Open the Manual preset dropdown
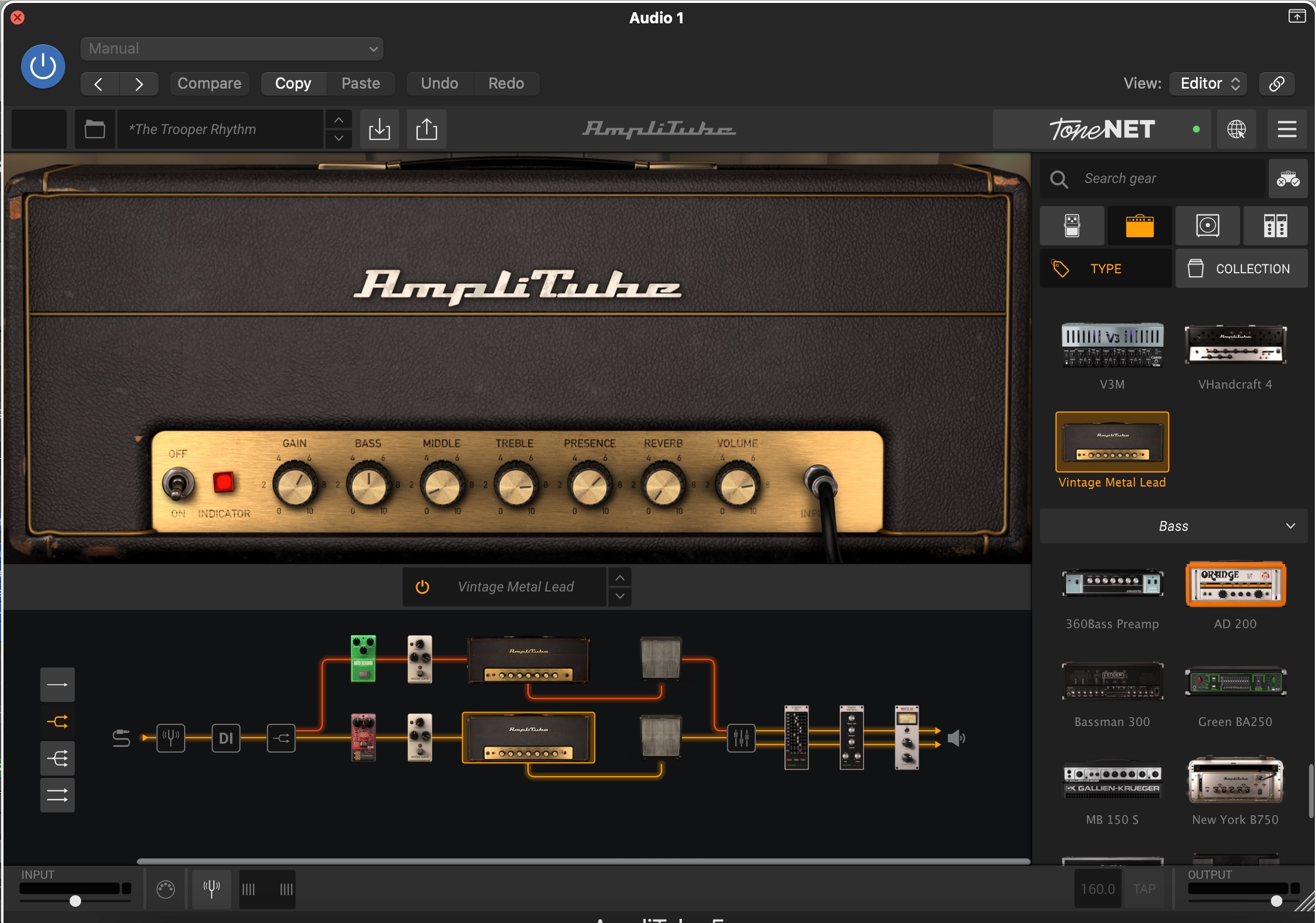 (x=231, y=48)
